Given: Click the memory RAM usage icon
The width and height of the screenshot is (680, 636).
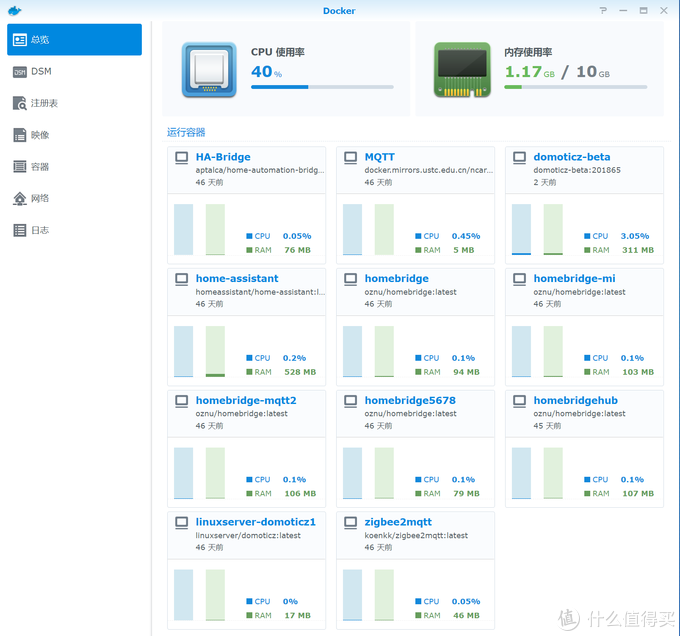Looking at the screenshot, I should click(462, 69).
